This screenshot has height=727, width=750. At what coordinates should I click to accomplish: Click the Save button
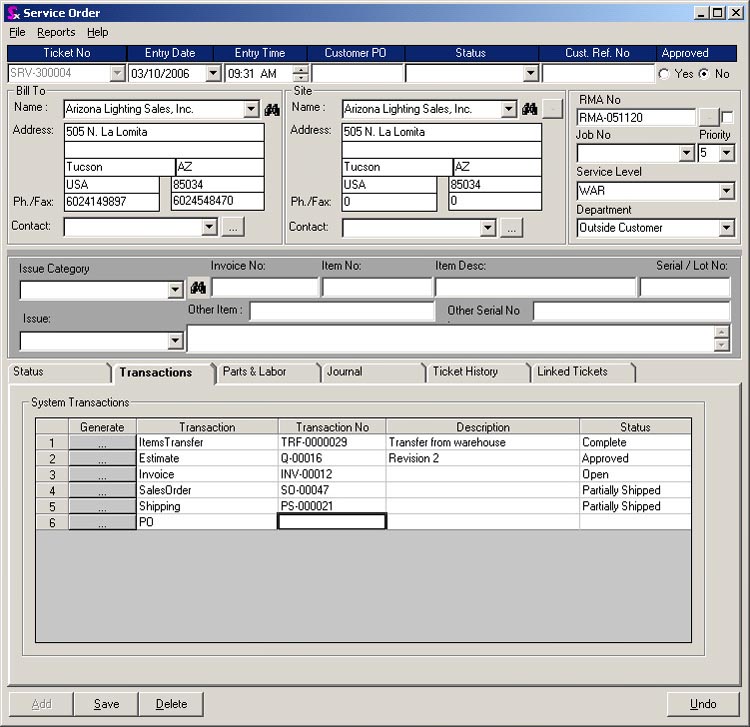107,704
